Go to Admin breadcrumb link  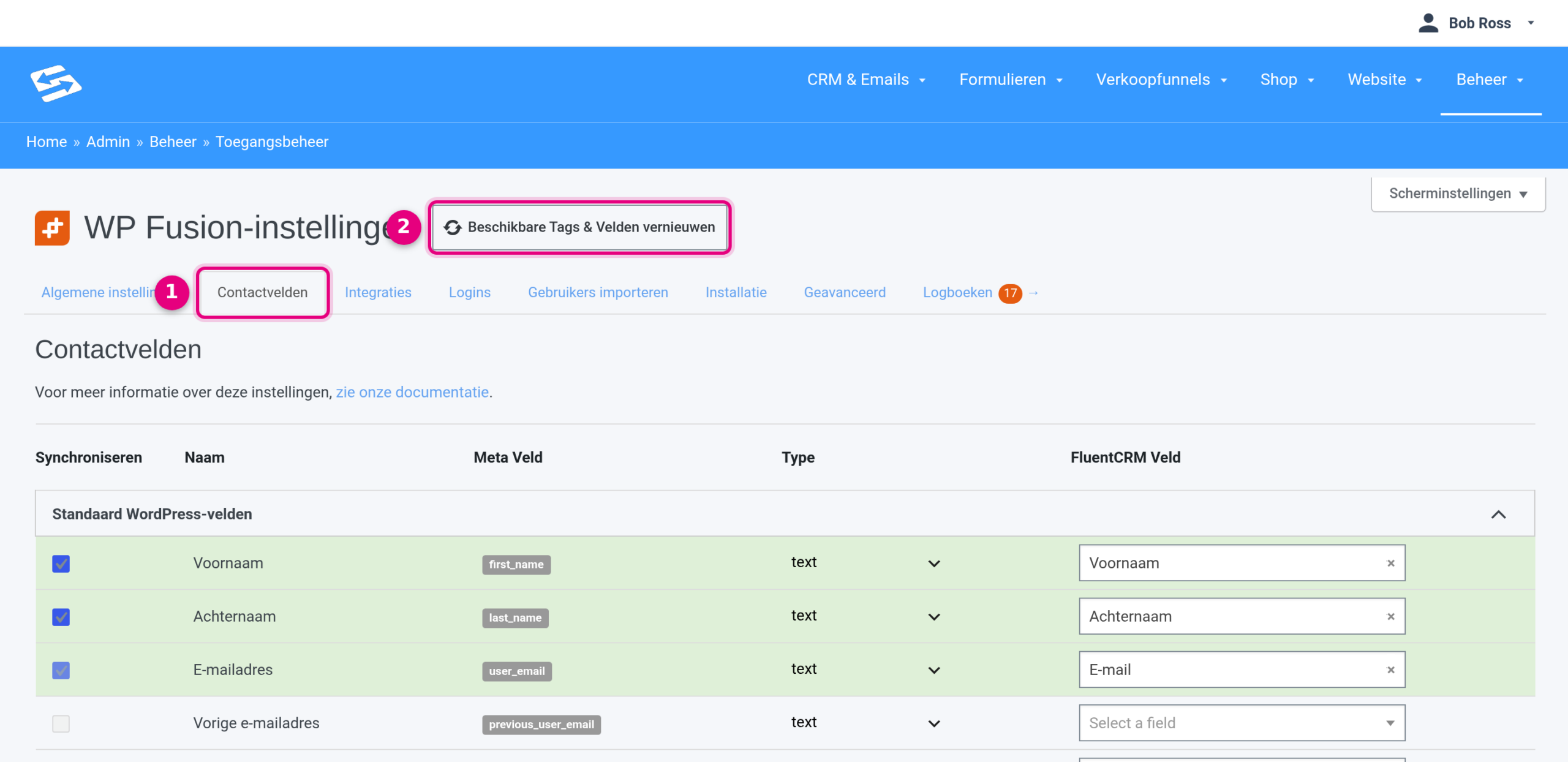(x=108, y=142)
